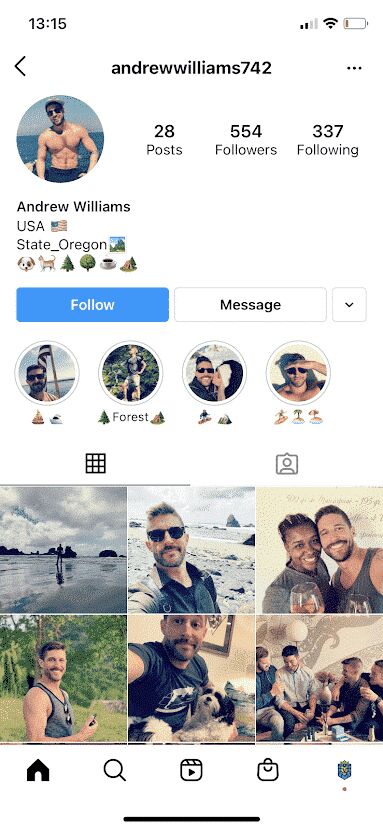Tap the Message button
This screenshot has height=830, width=383.
point(250,305)
